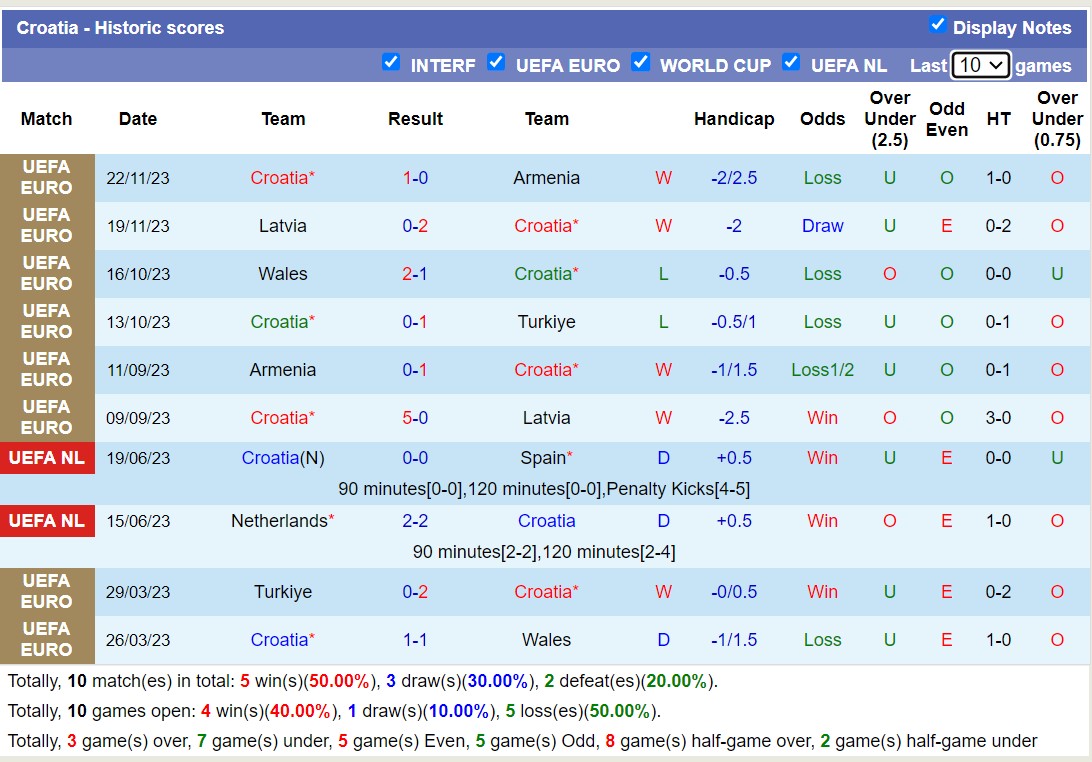This screenshot has height=762, width=1092.
Task: Toggle the UEFA NL filter checkbox
Action: [791, 63]
